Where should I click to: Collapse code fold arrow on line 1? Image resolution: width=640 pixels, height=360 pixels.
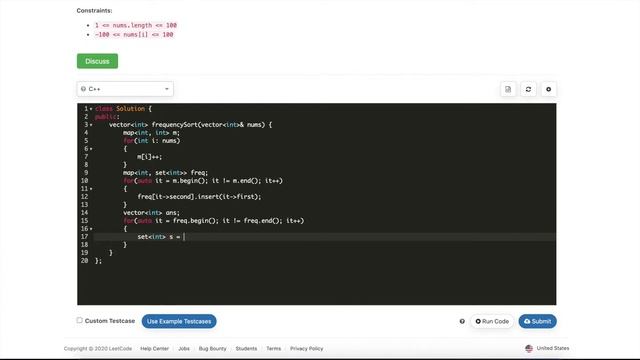click(x=91, y=109)
